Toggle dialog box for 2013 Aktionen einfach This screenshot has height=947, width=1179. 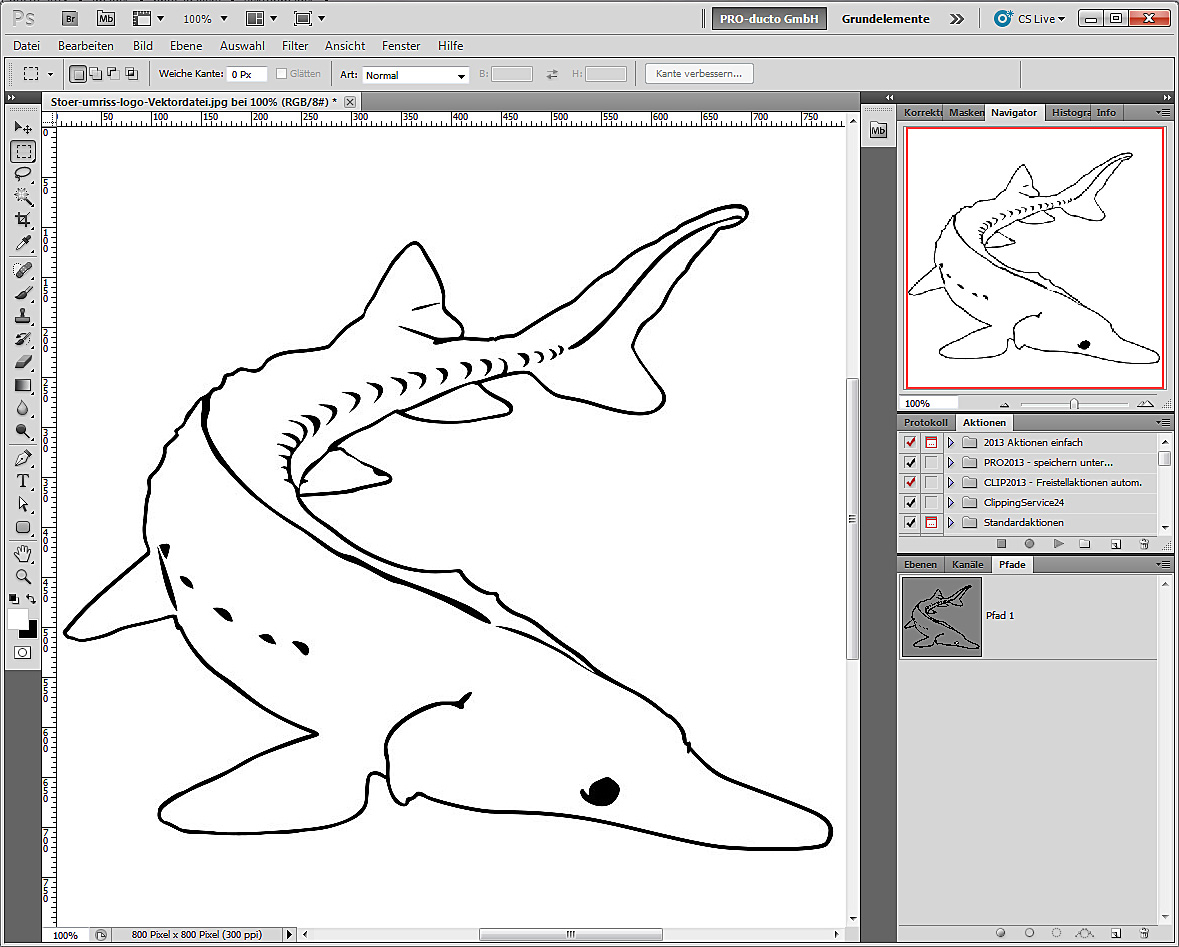pos(931,442)
